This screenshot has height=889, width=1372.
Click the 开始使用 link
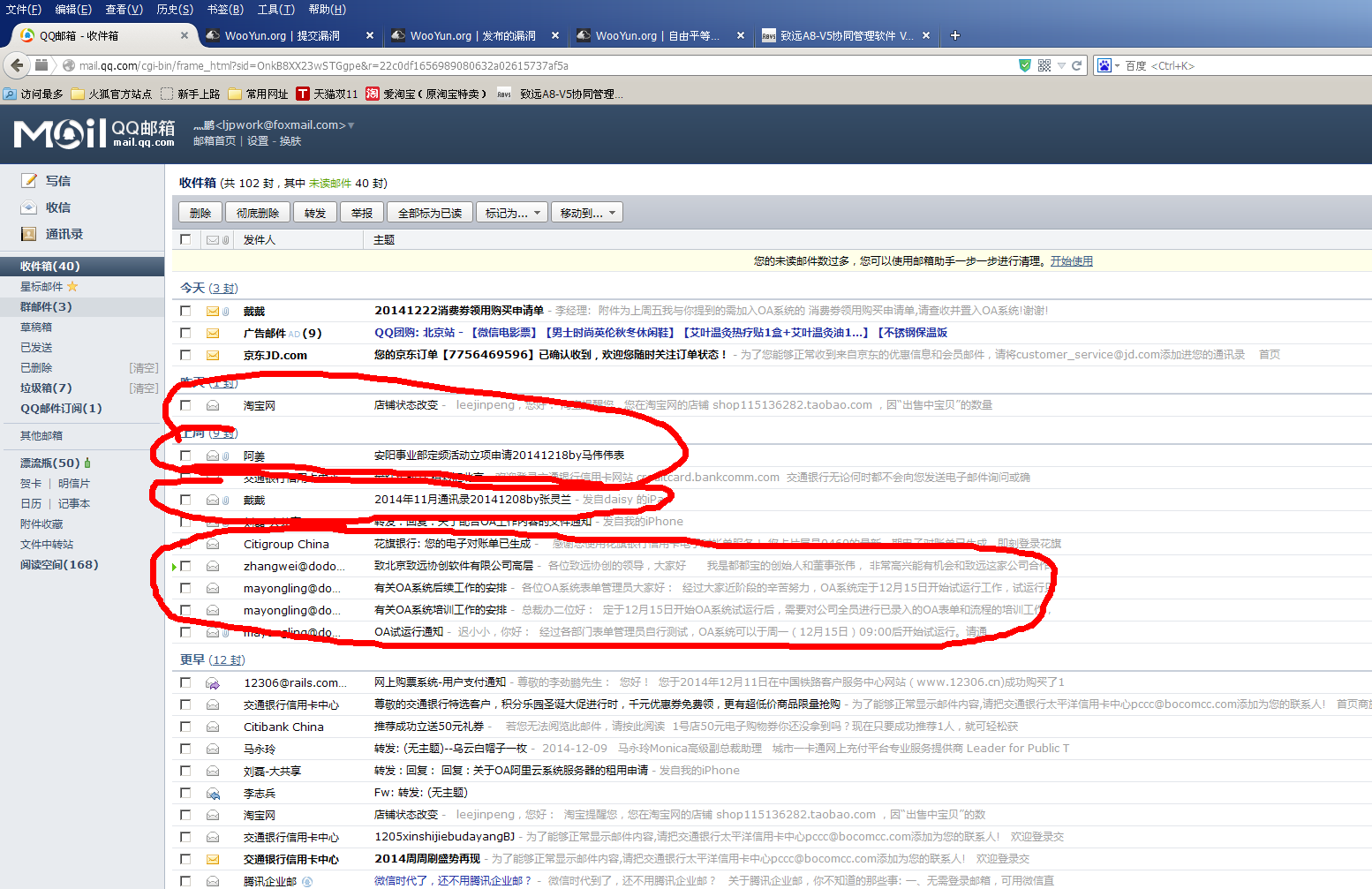(1072, 261)
